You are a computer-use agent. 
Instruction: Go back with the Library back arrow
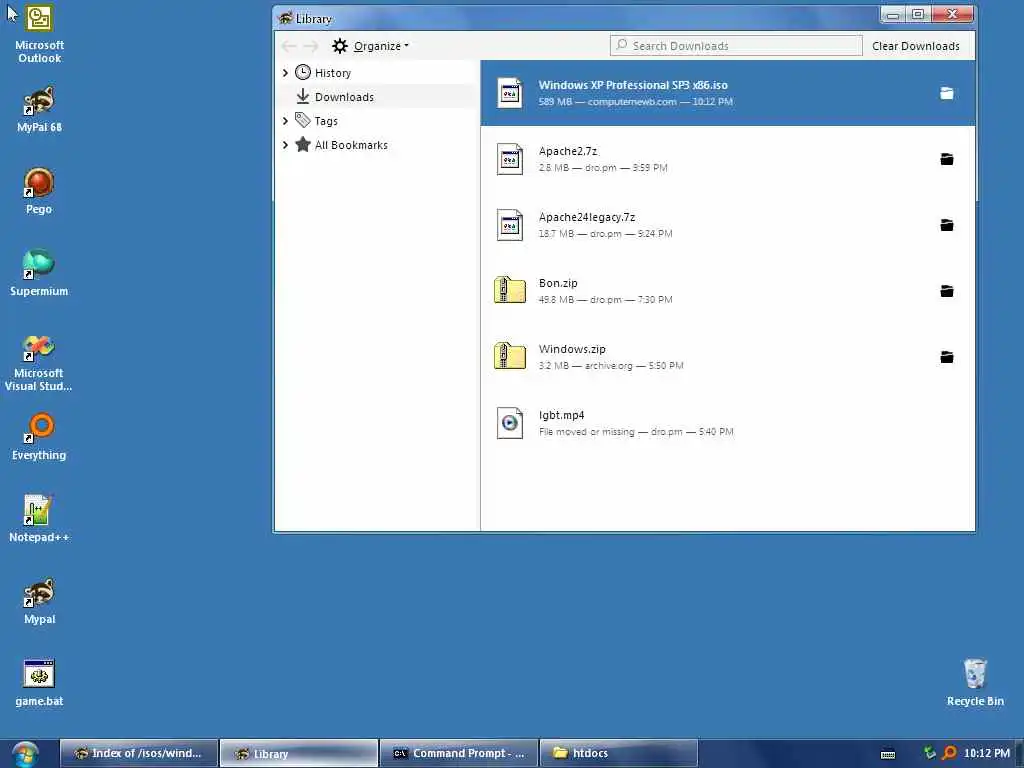click(289, 46)
